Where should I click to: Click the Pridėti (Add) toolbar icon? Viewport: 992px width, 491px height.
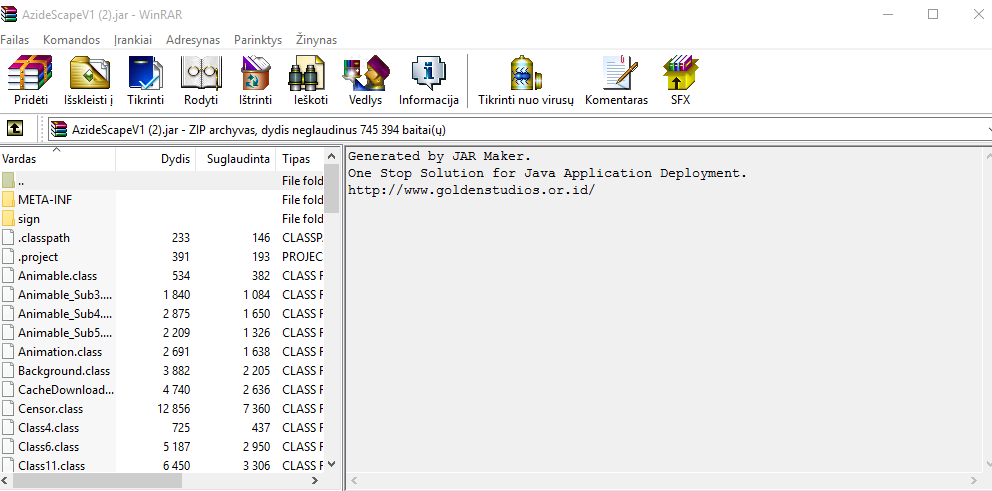[x=30, y=72]
